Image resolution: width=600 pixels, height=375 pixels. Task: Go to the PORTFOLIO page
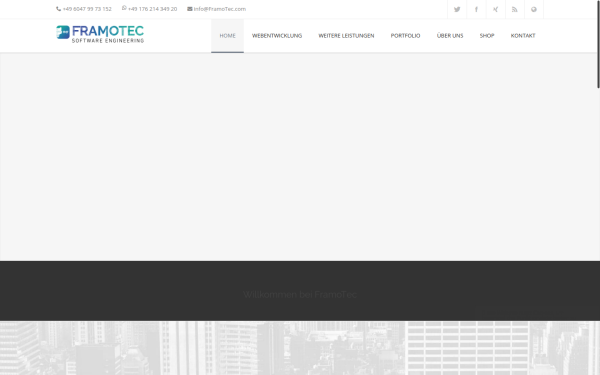[405, 36]
